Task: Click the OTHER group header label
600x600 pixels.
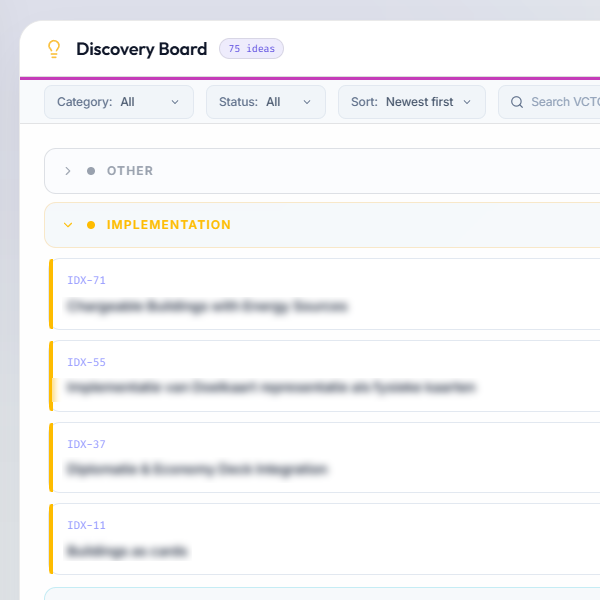Action: click(x=130, y=171)
